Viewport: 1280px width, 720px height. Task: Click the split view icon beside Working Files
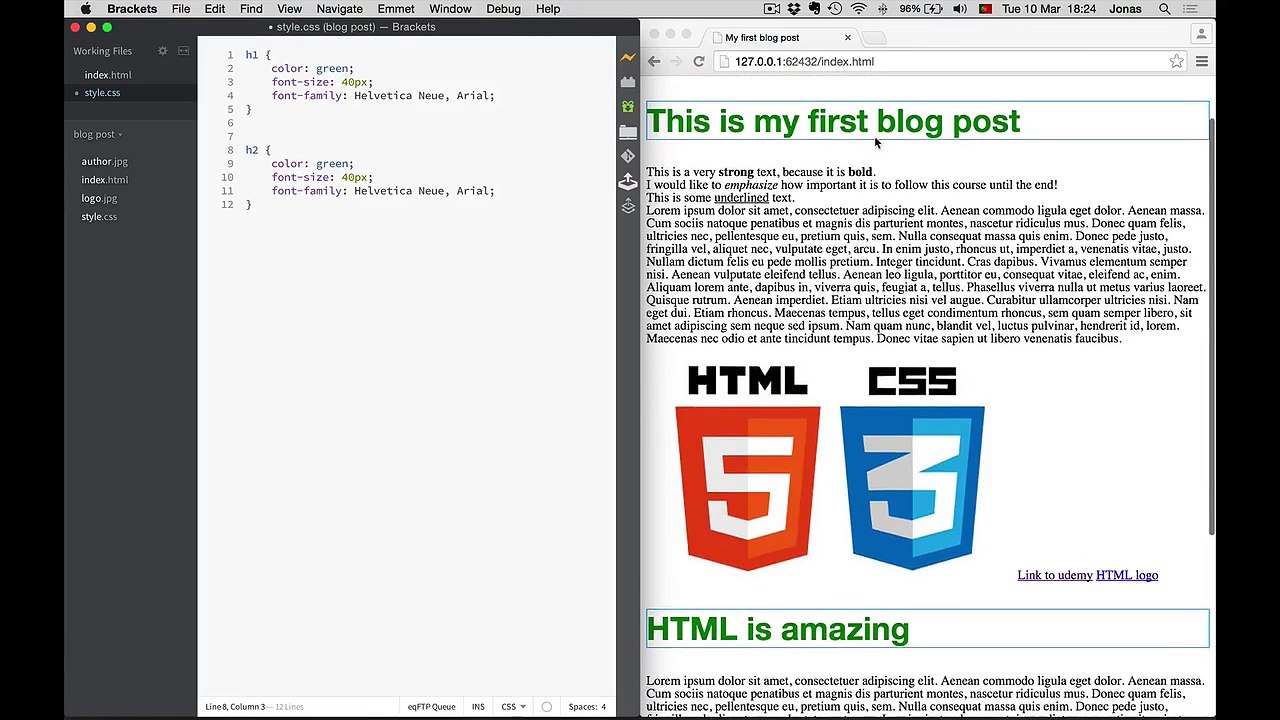click(183, 51)
